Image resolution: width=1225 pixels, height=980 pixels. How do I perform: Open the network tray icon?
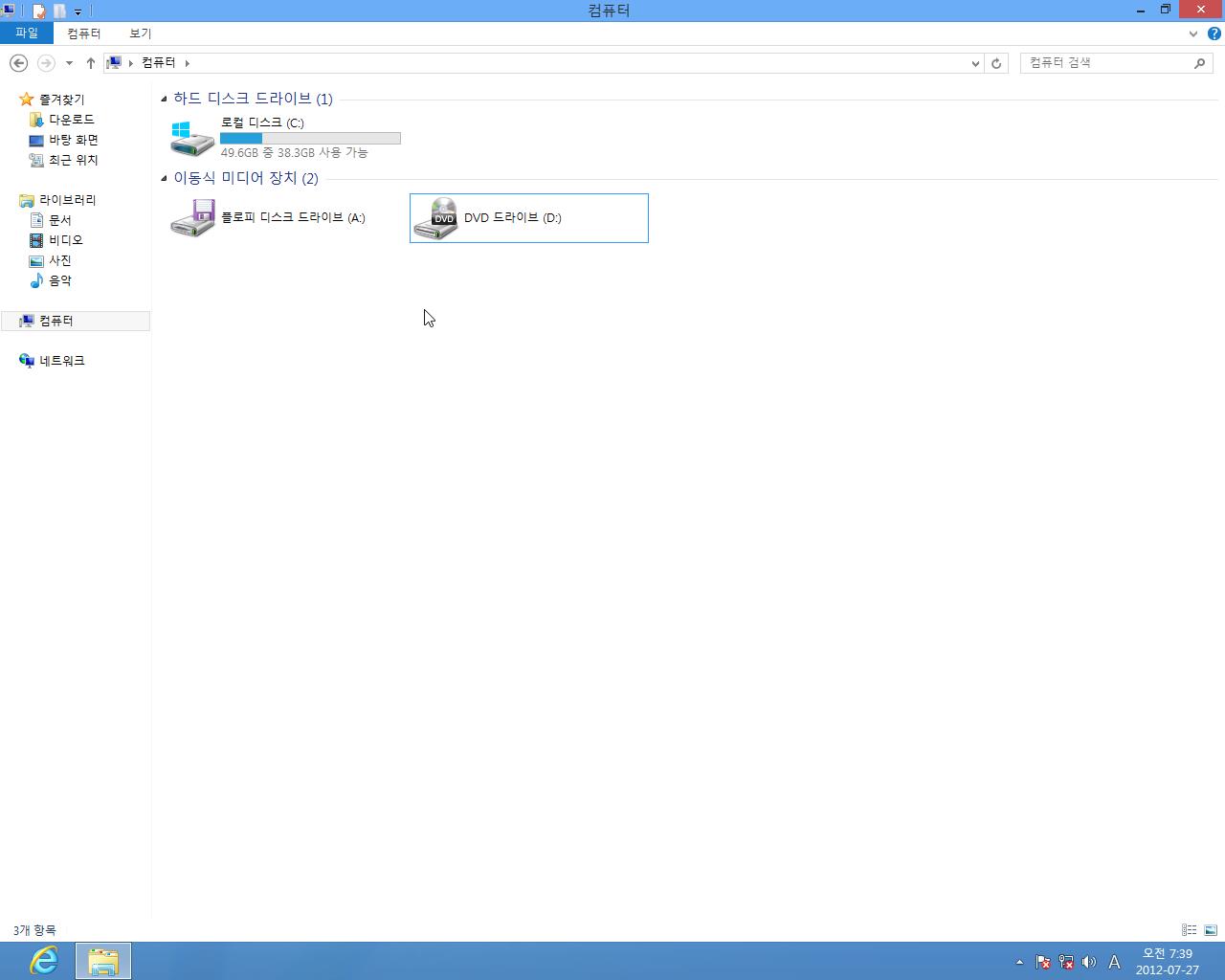[x=1065, y=963]
